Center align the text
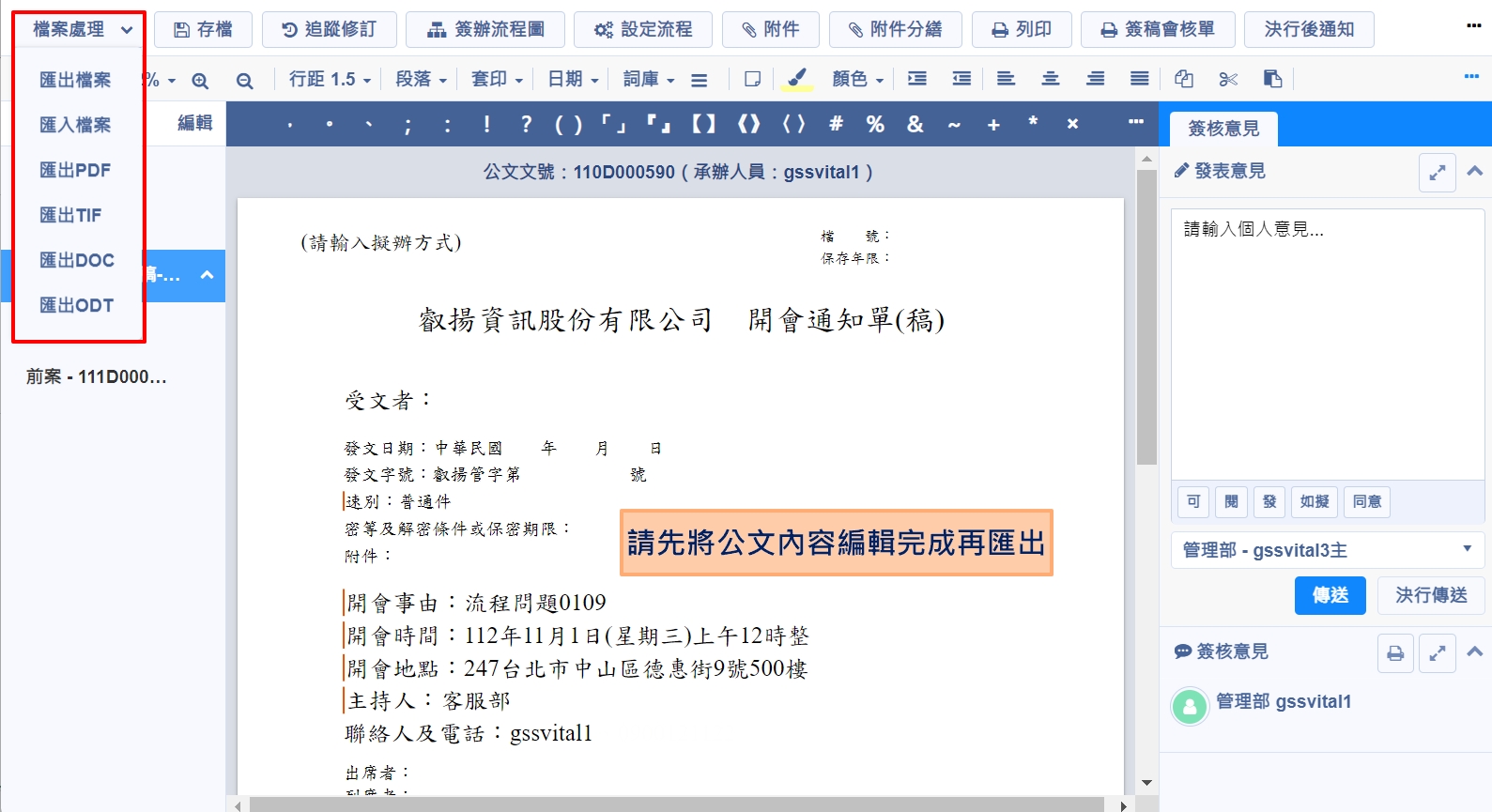 coord(1050,80)
